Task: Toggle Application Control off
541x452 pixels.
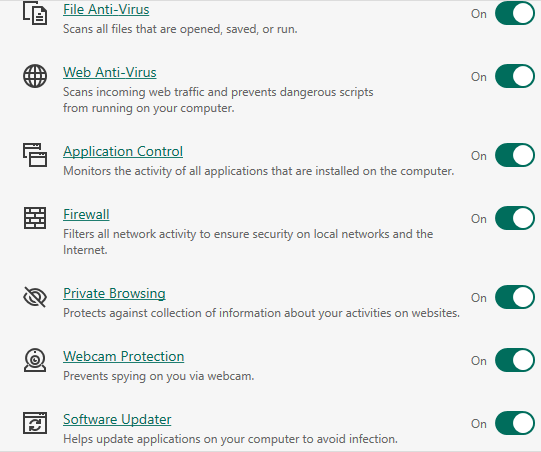Action: tap(515, 155)
